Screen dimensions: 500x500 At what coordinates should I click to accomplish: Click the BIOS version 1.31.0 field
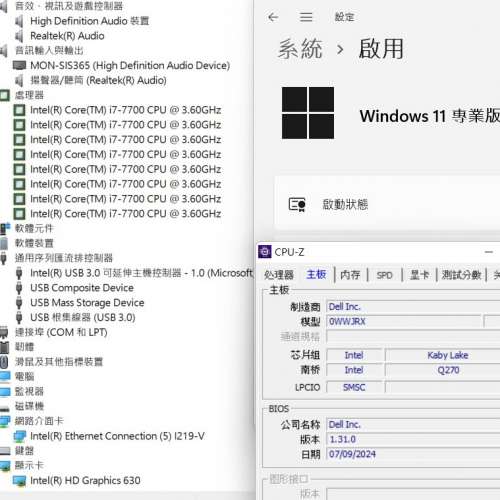(413, 439)
